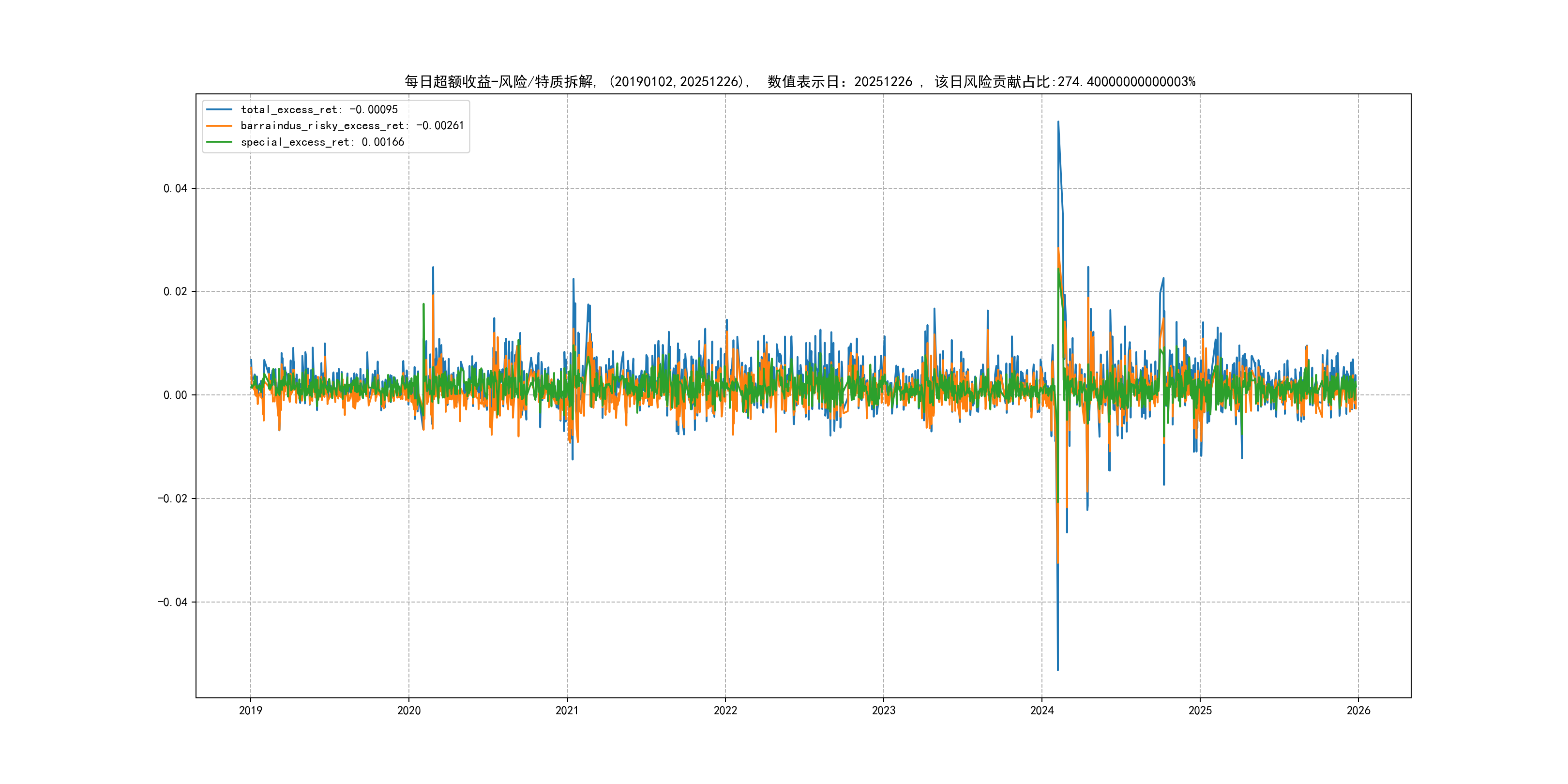
Task: Click the 2021 x-axis tick label
Action: pyautogui.click(x=567, y=710)
